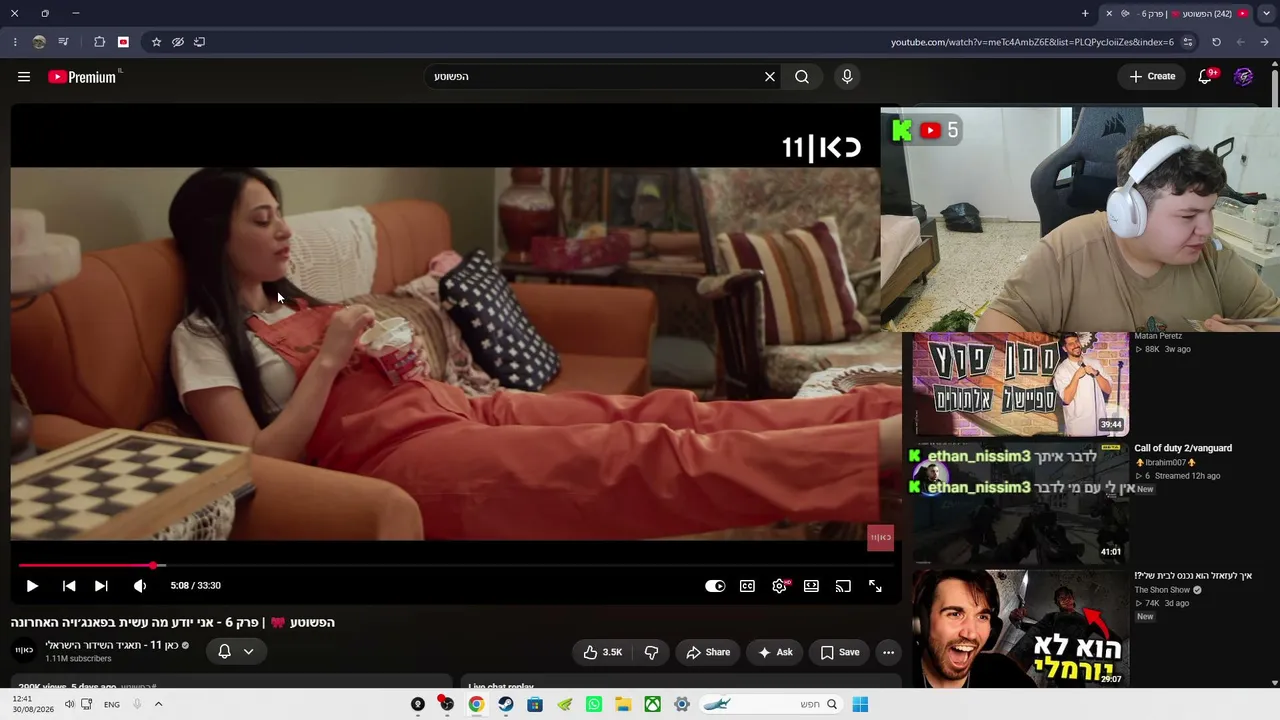
Task: Close the הפשוטע YouTube tab
Action: click(x=1109, y=14)
